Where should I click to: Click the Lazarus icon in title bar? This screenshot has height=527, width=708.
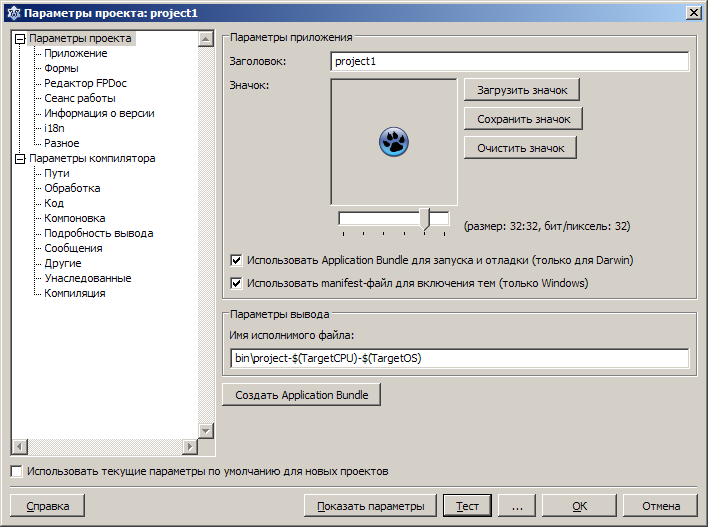(12, 12)
